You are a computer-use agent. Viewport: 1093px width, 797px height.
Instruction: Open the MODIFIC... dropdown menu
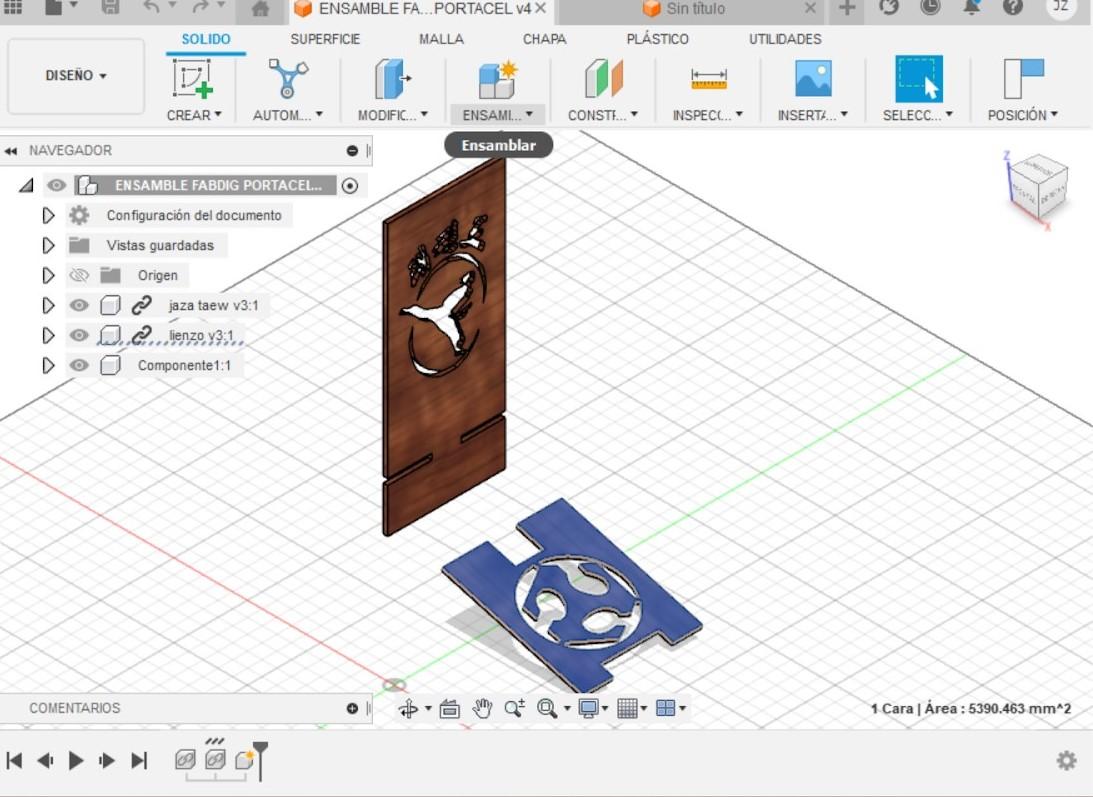tap(392, 115)
